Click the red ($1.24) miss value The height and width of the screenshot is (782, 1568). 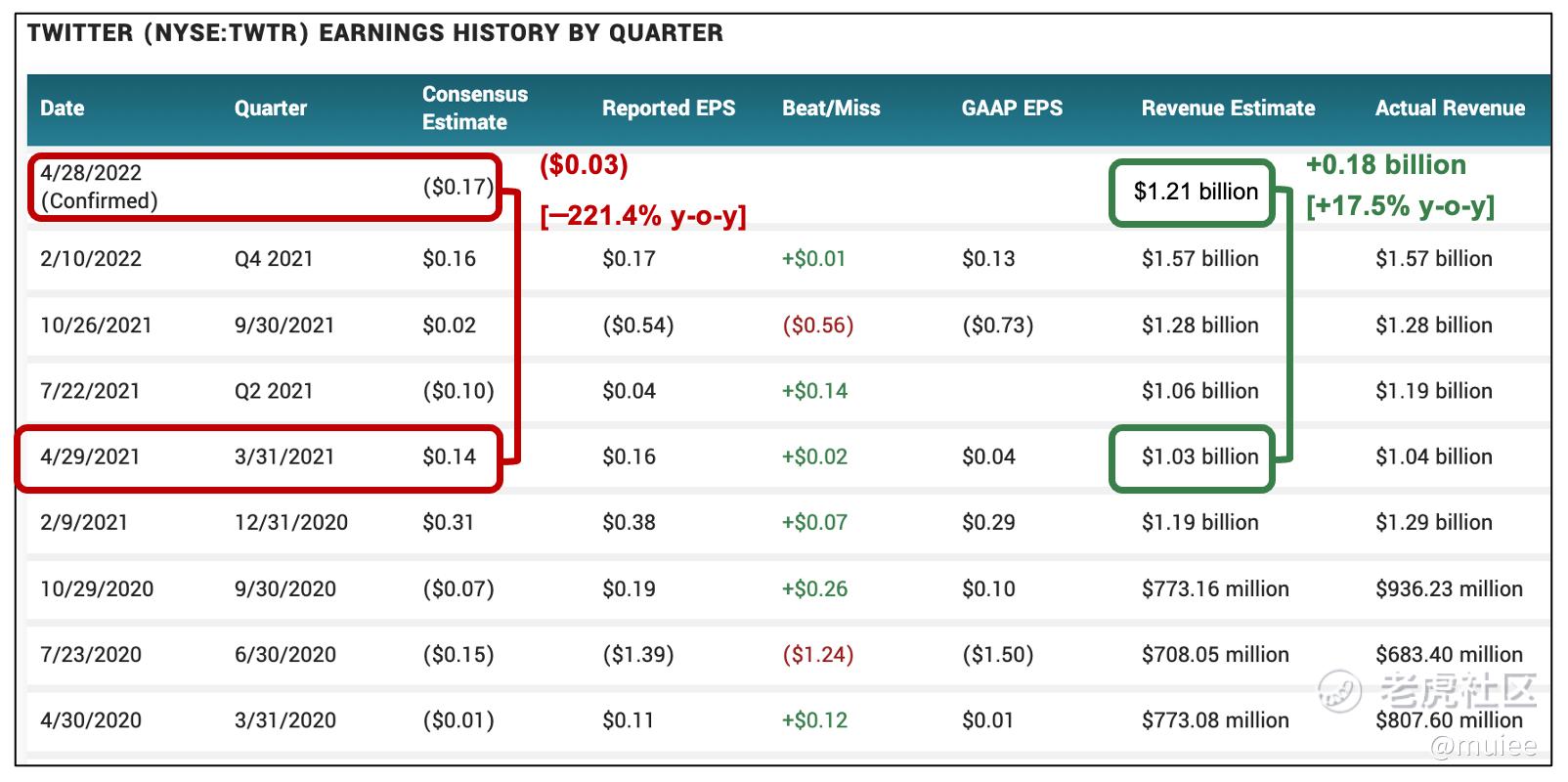pyautogui.click(x=818, y=655)
